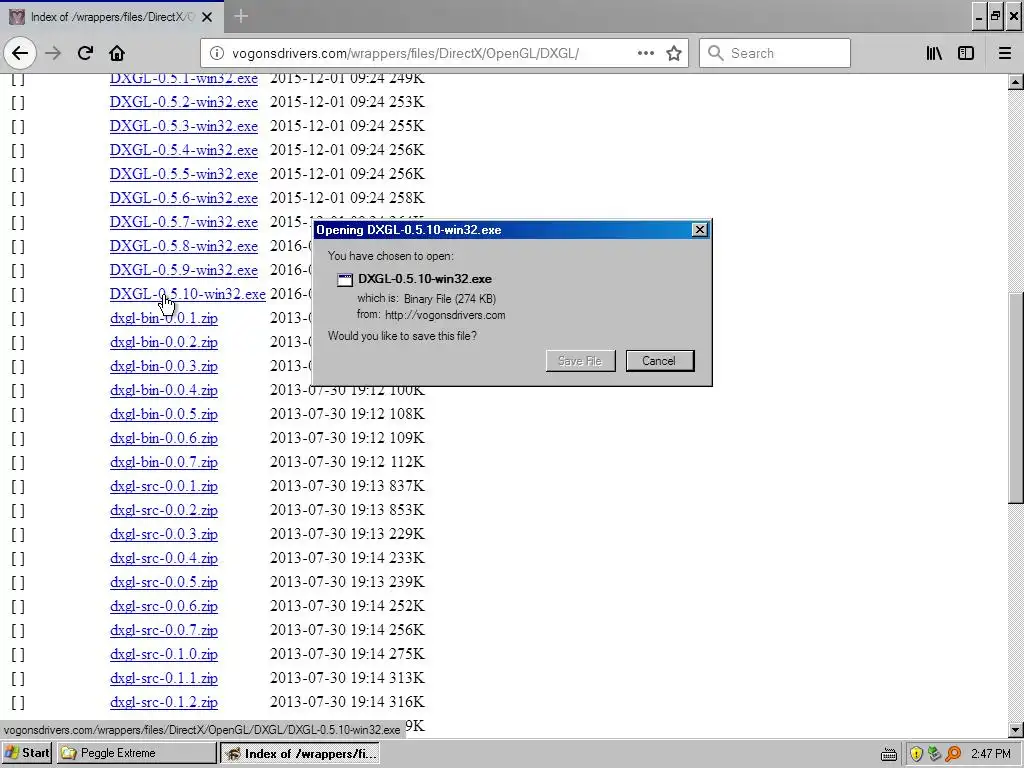Click the vertical scrollbar thumb
Image resolution: width=1024 pixels, height=768 pixels.
[x=1016, y=396]
